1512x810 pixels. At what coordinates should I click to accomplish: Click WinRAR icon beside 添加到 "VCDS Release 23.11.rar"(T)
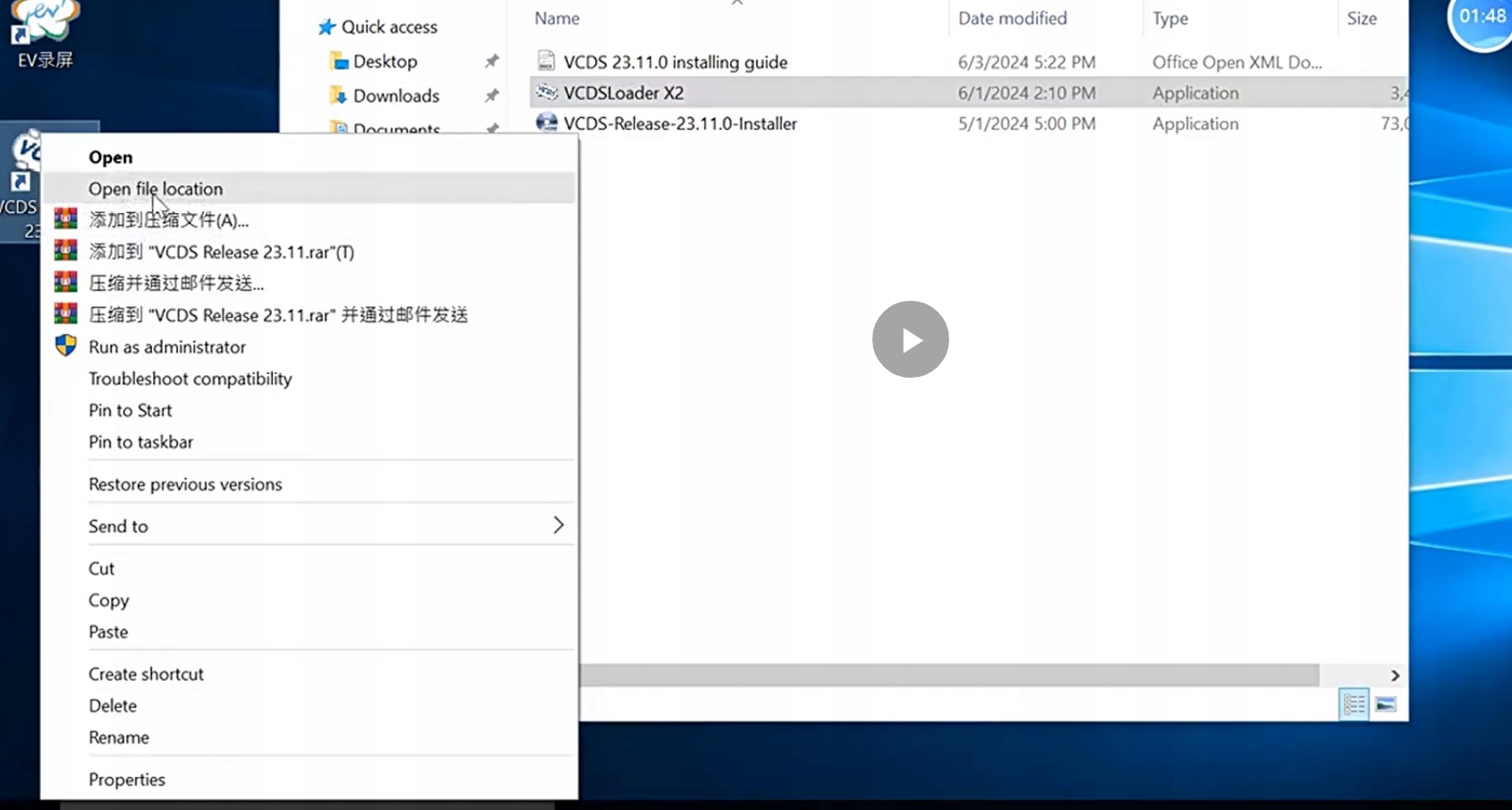pyautogui.click(x=65, y=251)
